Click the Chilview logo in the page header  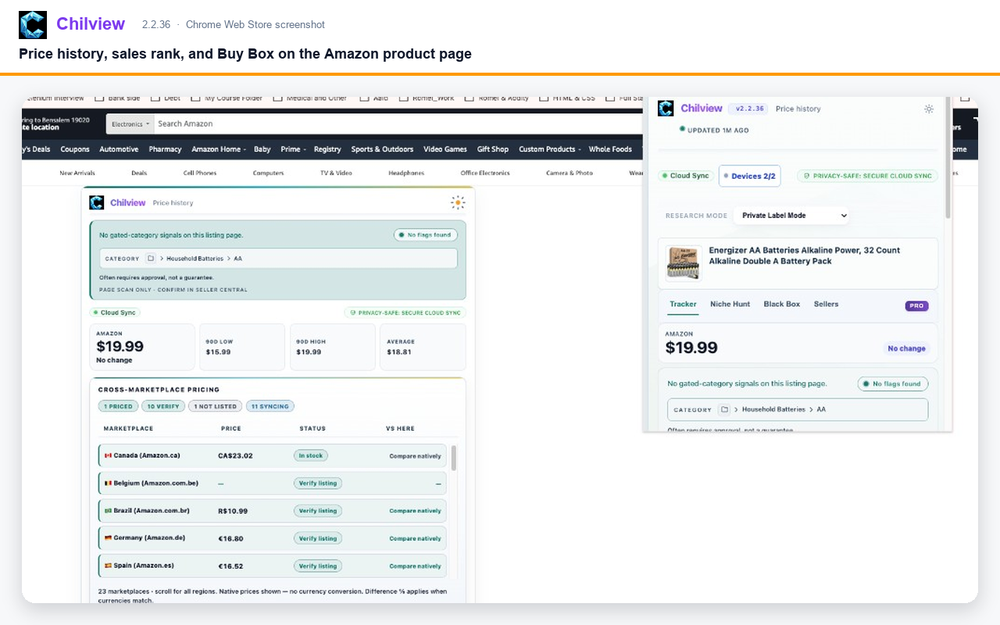(33, 25)
